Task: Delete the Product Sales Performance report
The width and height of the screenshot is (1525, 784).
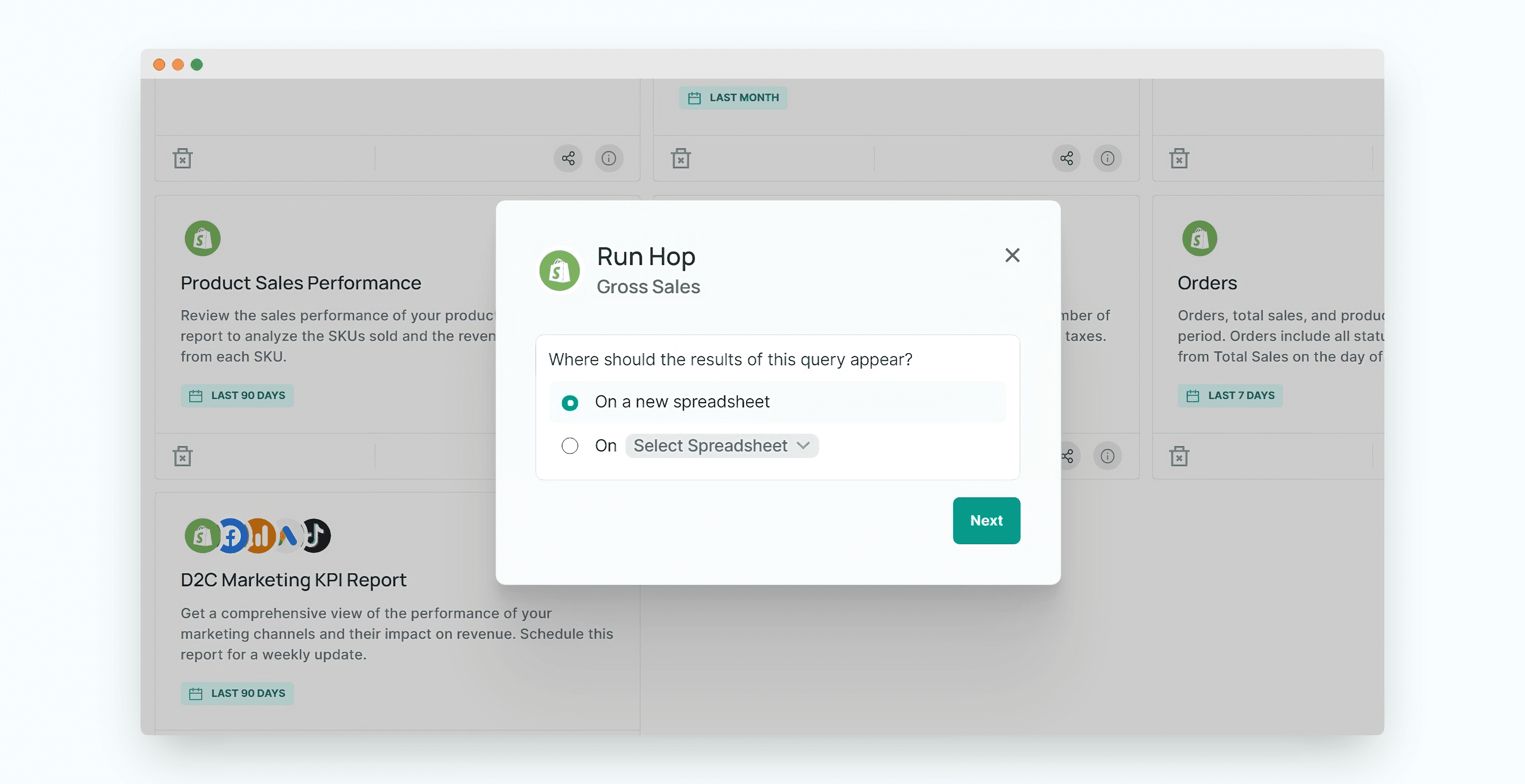Action: tap(182, 456)
